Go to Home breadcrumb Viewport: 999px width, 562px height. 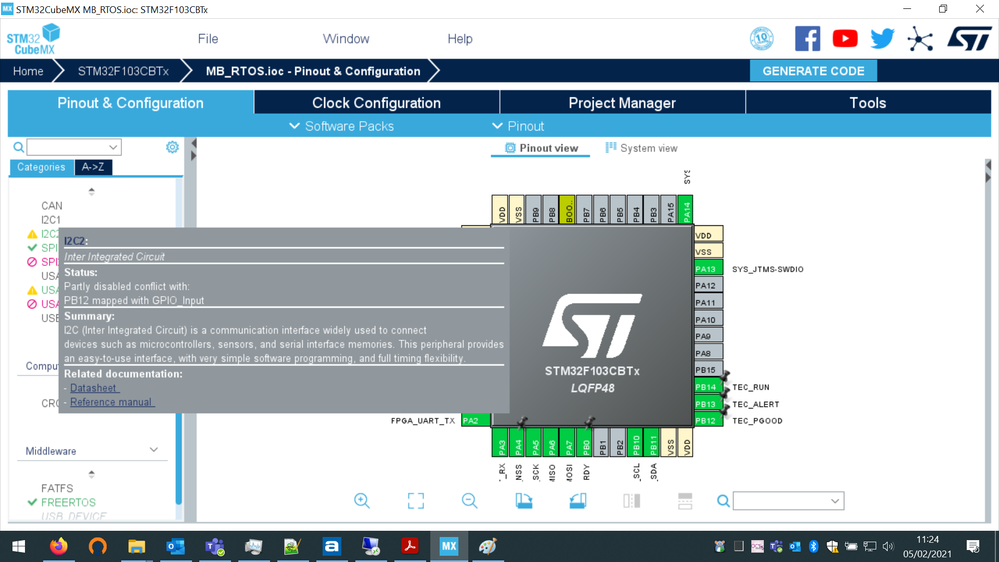pos(28,71)
